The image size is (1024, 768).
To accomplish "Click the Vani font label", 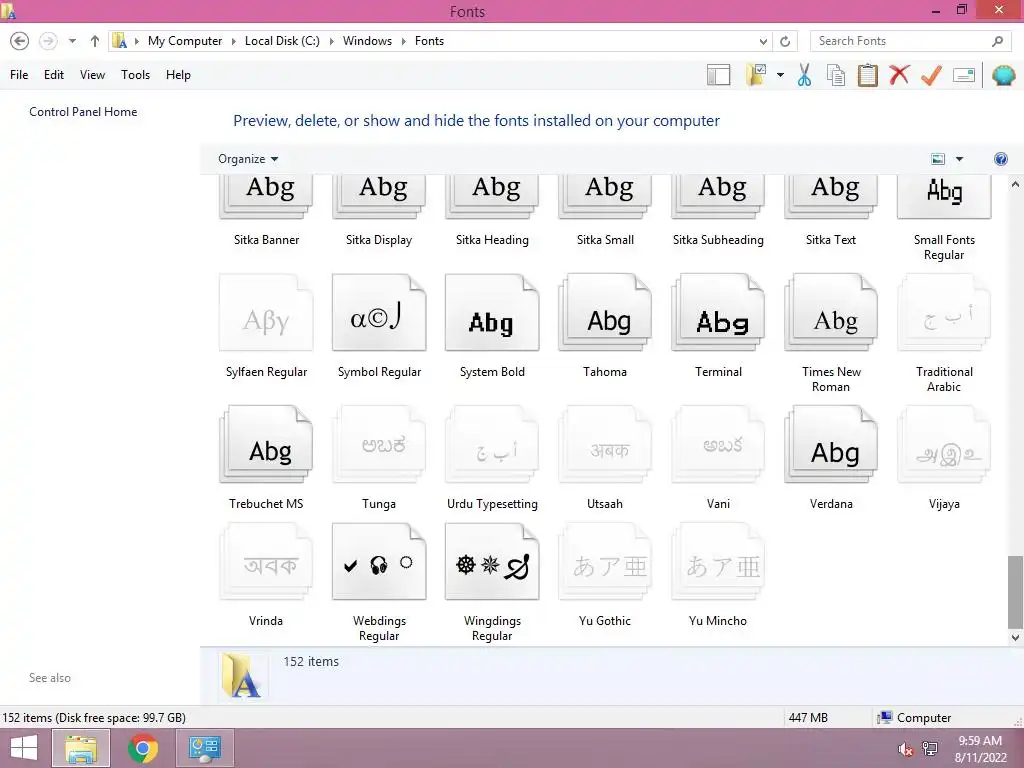I will pos(718,504).
